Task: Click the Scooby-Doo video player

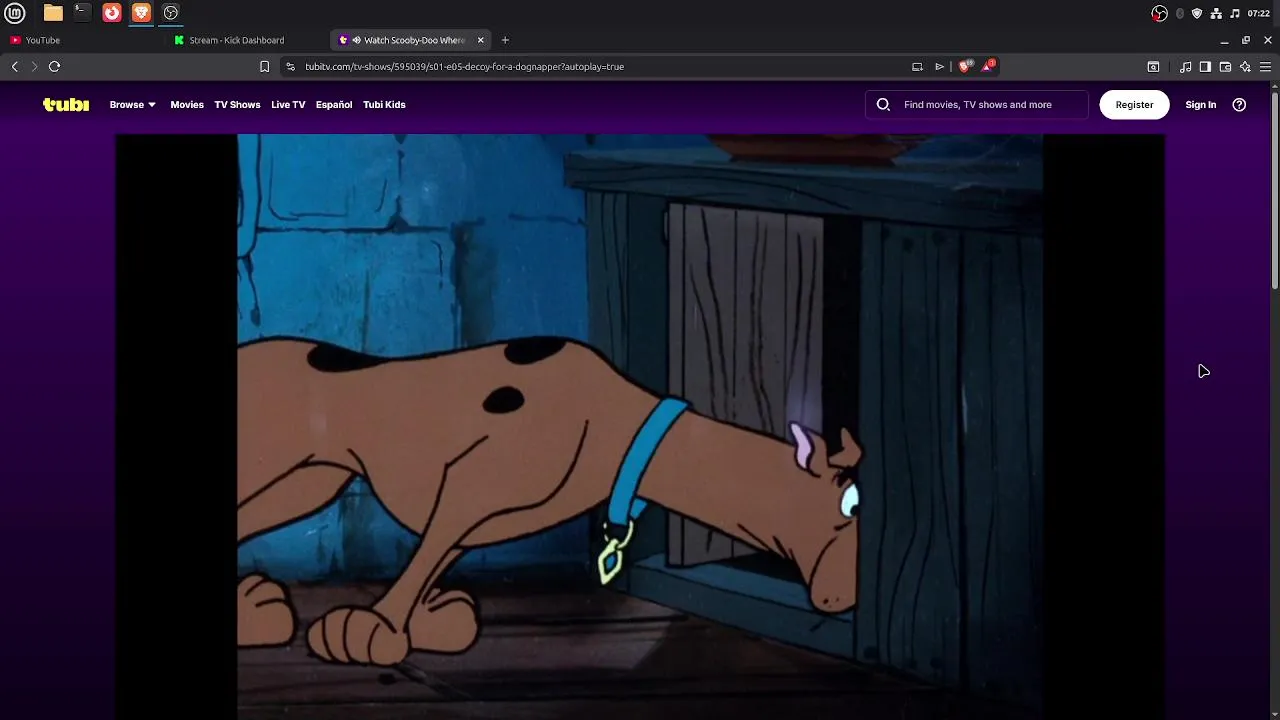Action: click(x=640, y=426)
